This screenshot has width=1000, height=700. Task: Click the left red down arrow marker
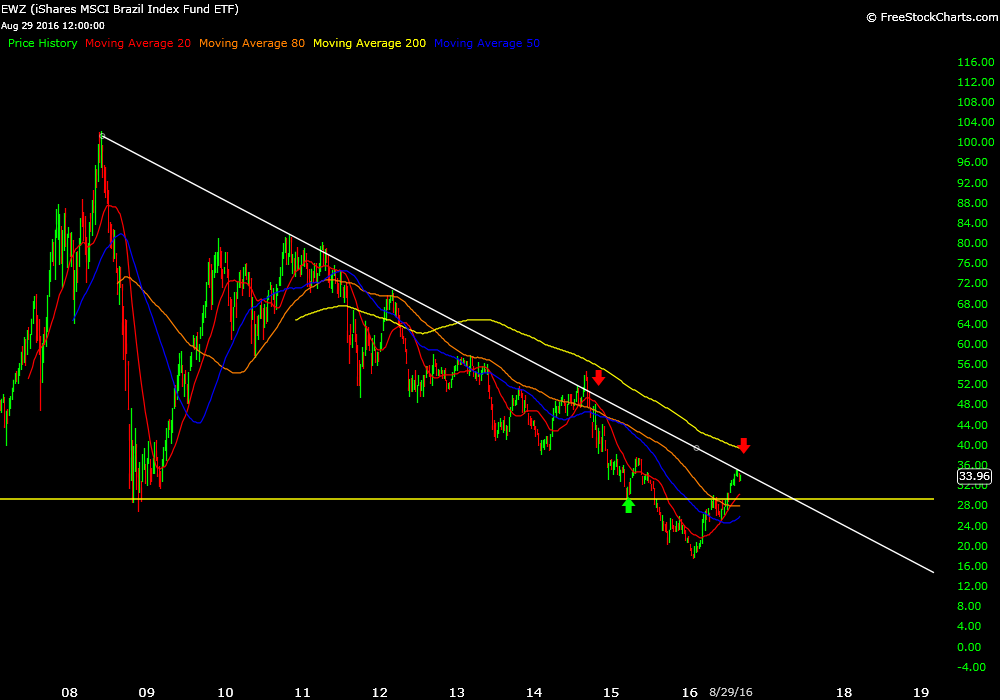[598, 377]
